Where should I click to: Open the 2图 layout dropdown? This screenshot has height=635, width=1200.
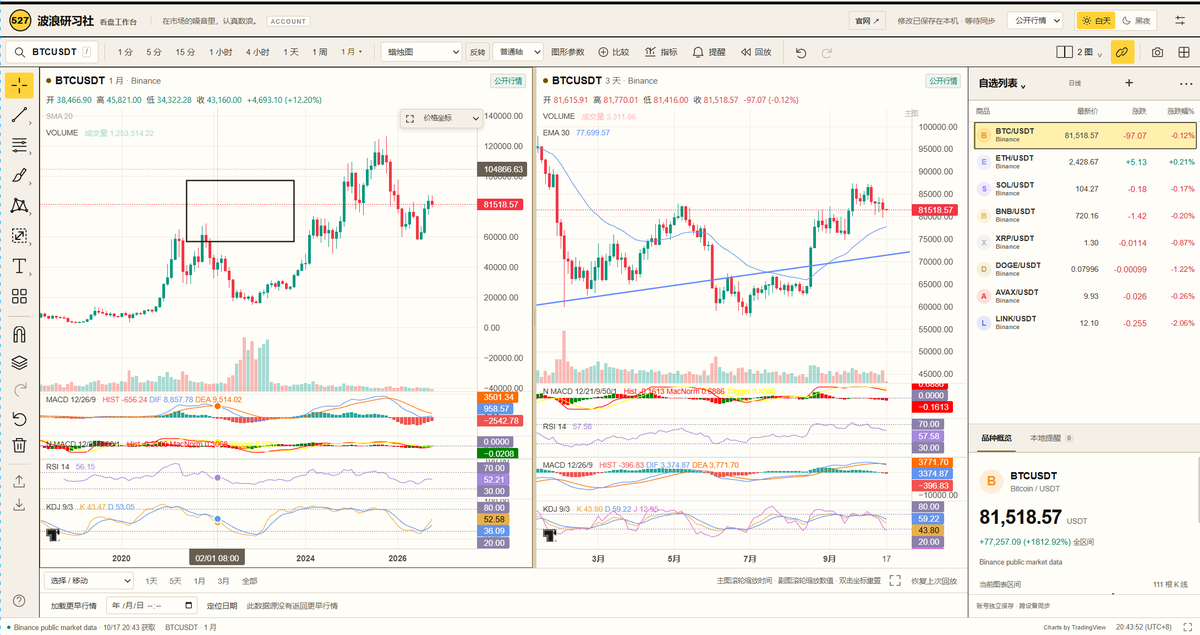(x=1080, y=52)
